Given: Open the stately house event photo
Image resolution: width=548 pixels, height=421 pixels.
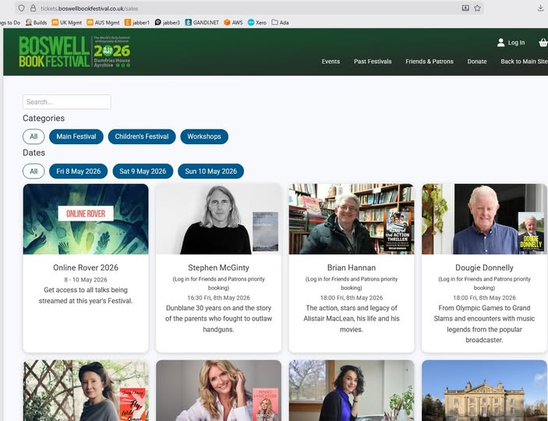Looking at the screenshot, I should pos(484,391).
